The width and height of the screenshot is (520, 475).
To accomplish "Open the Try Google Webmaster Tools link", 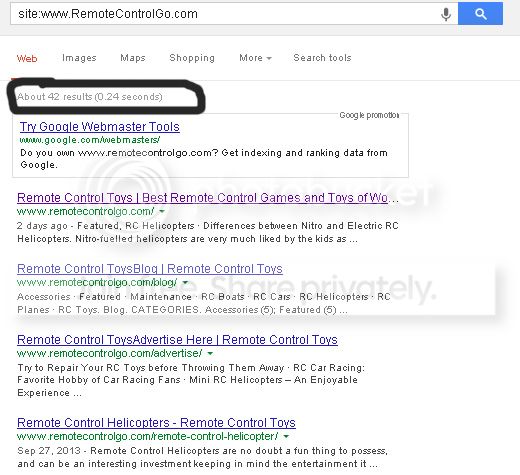I will [x=100, y=127].
